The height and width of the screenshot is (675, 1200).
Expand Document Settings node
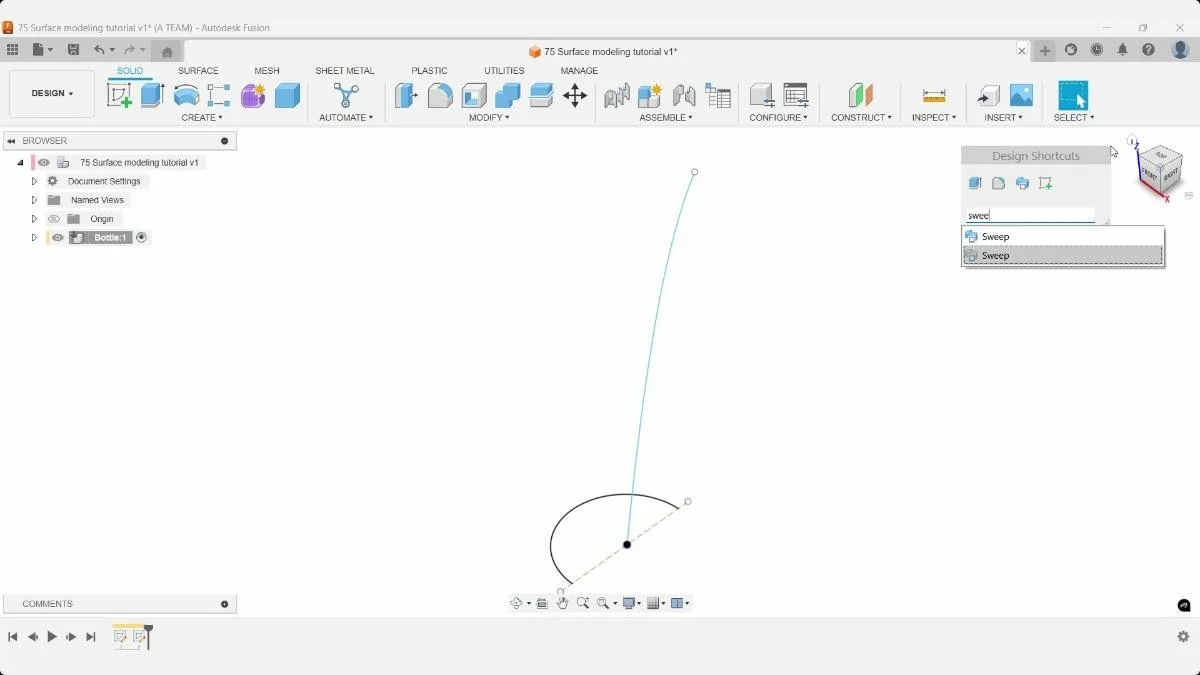coord(34,181)
